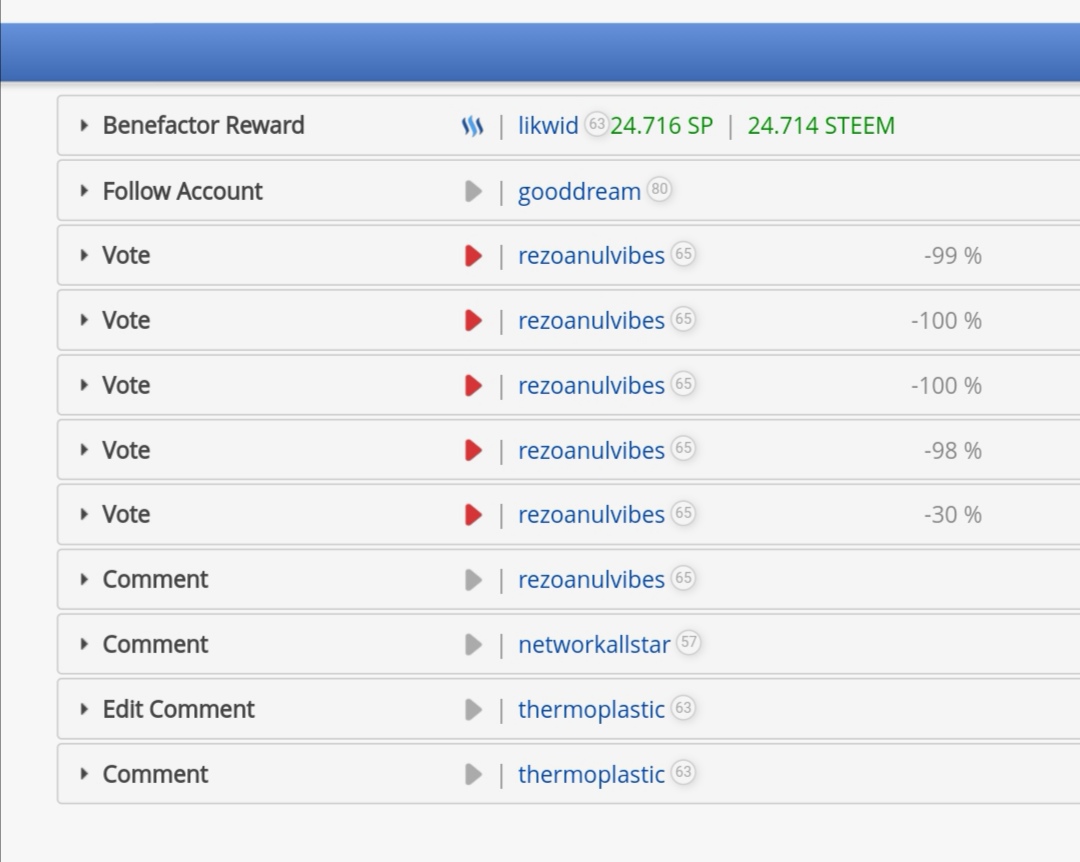Click the gray arrow icon in networkallstar Comment row
The width and height of the screenshot is (1080, 862).
coord(473,645)
